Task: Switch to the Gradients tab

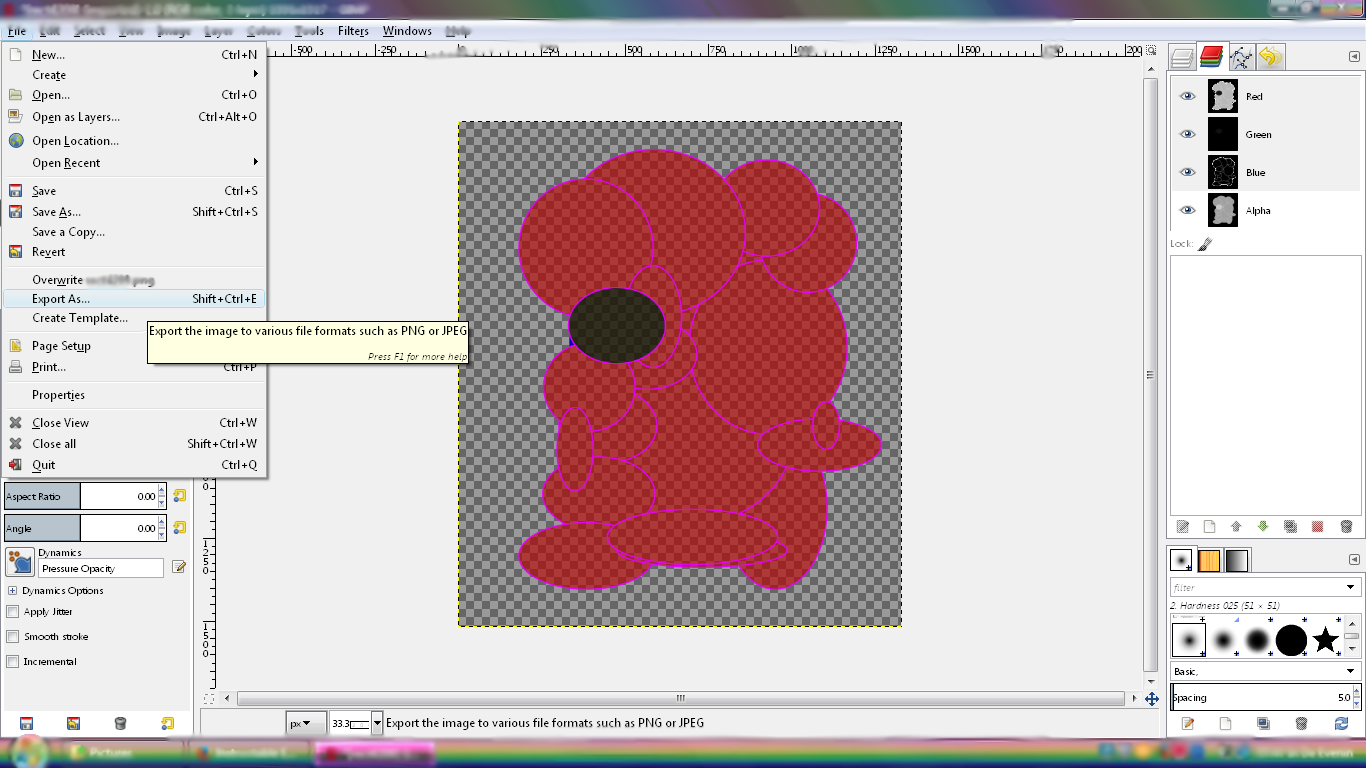Action: coord(1237,560)
